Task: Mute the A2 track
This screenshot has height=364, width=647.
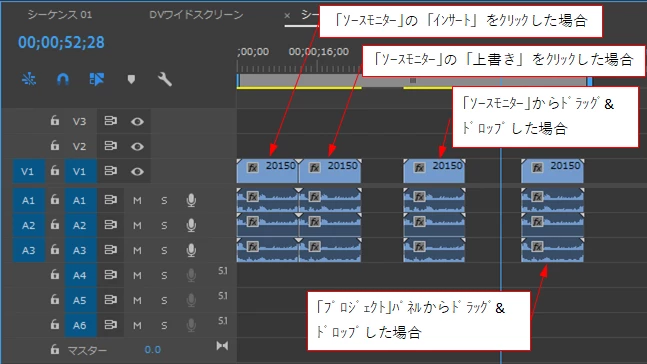Action: (137, 225)
